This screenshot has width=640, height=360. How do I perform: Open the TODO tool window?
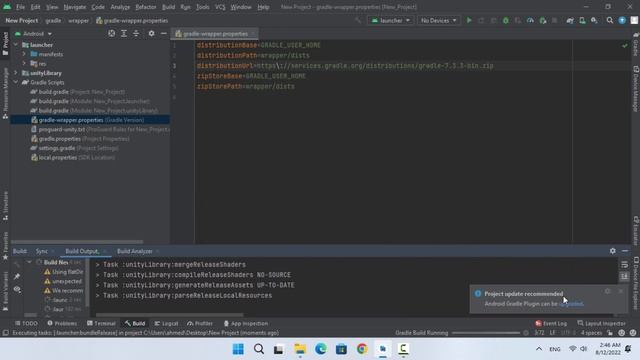[27, 323]
